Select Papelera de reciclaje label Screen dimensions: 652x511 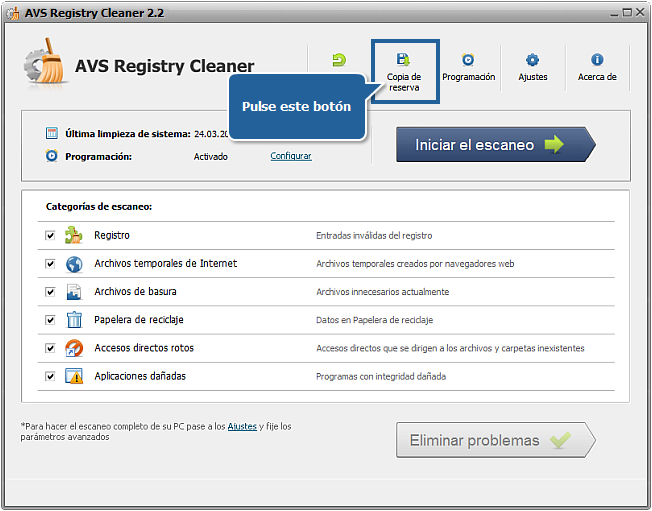[x=138, y=320]
